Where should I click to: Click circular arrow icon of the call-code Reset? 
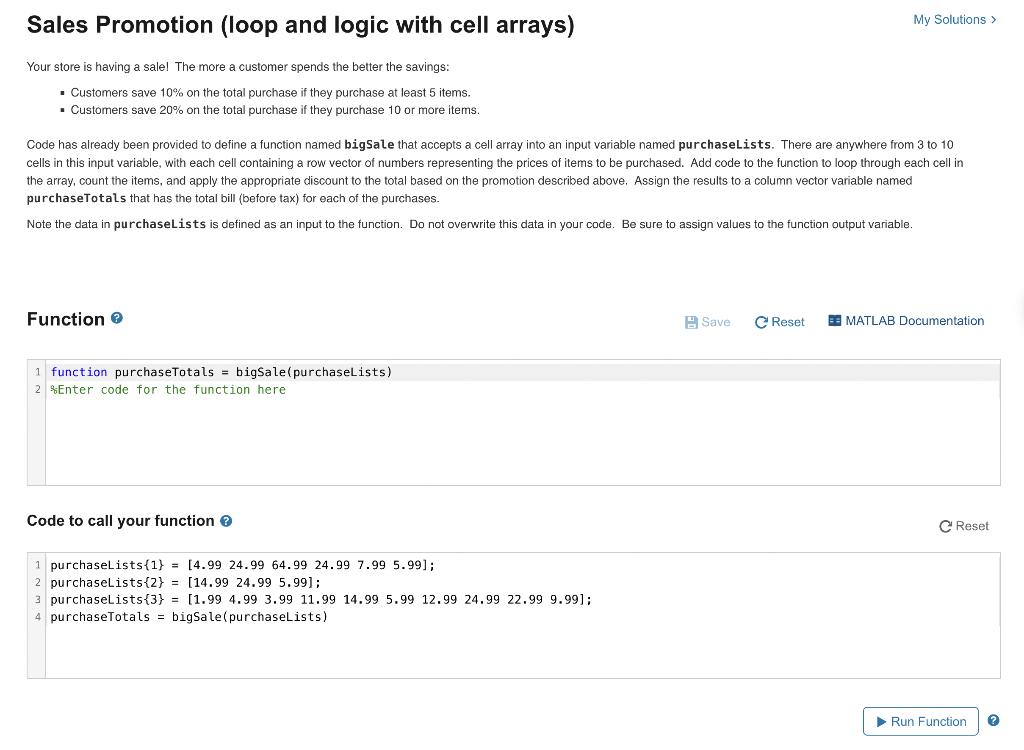coord(945,527)
